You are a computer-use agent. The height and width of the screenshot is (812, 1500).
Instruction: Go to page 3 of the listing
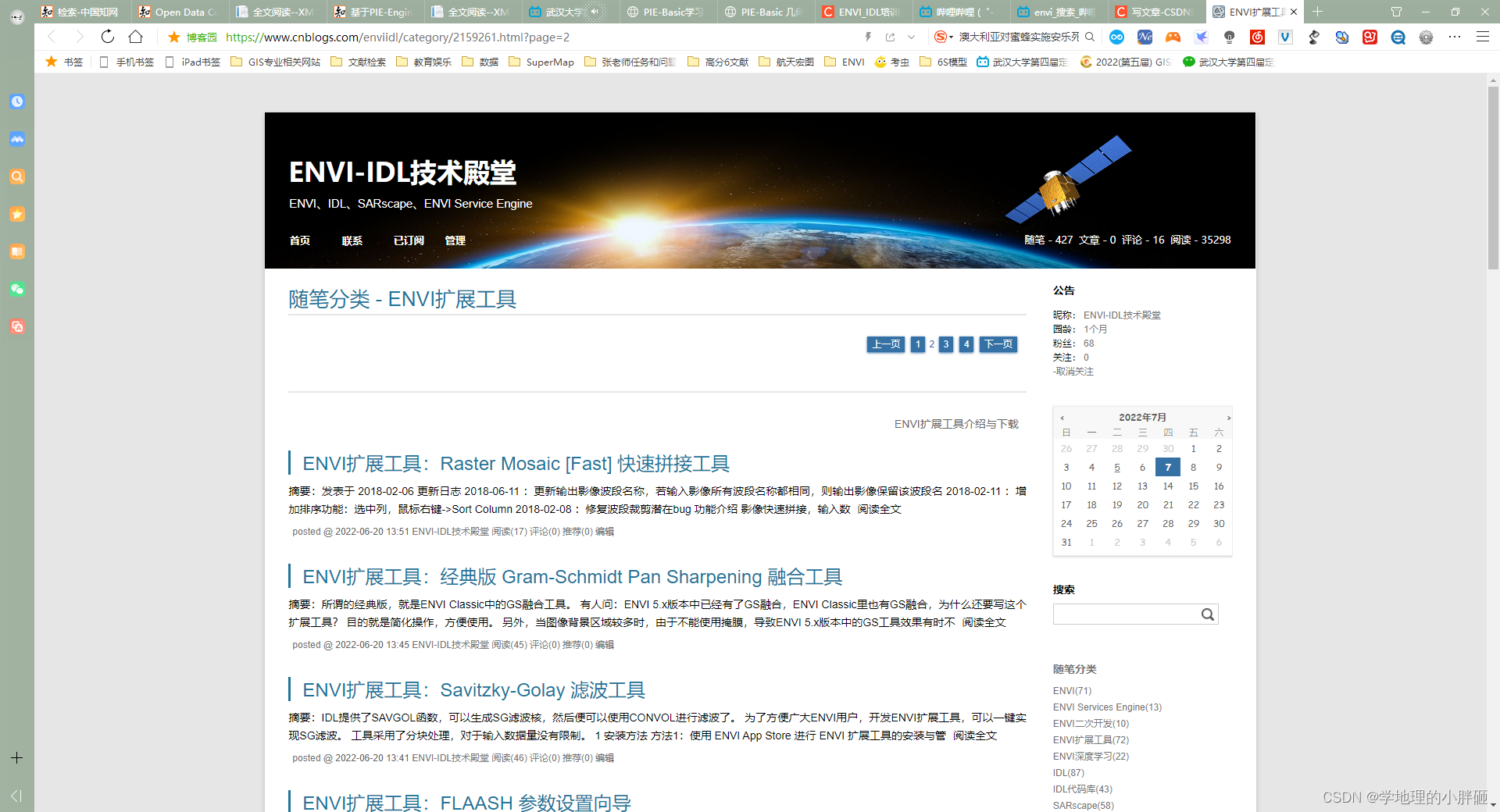point(946,344)
